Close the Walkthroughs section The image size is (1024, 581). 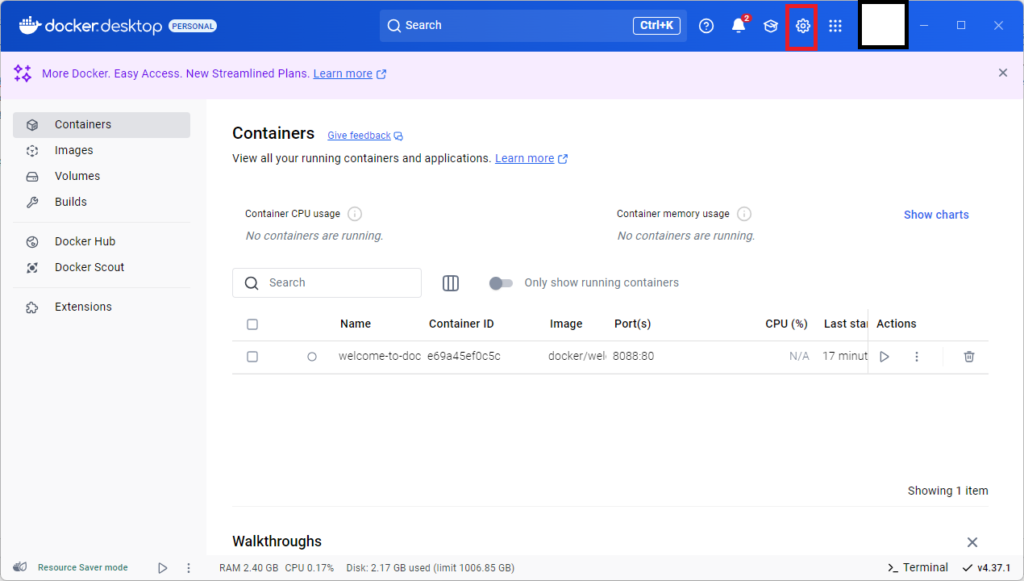pos(972,542)
